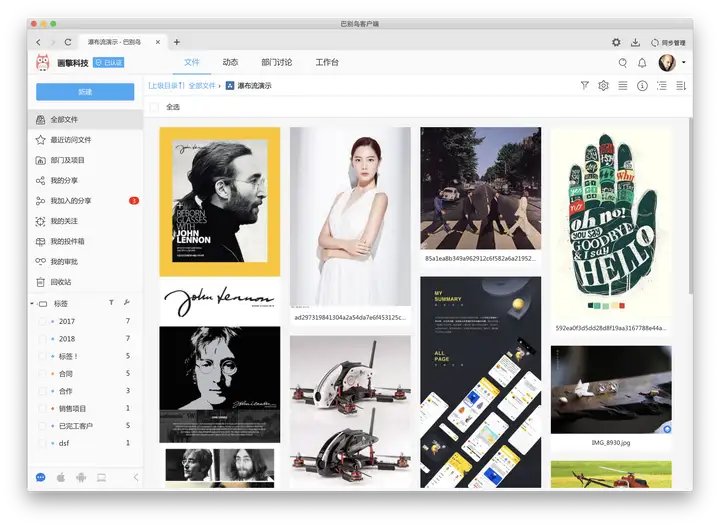720x527 pixels.
Task: Open notifications bell icon
Action: (642, 62)
